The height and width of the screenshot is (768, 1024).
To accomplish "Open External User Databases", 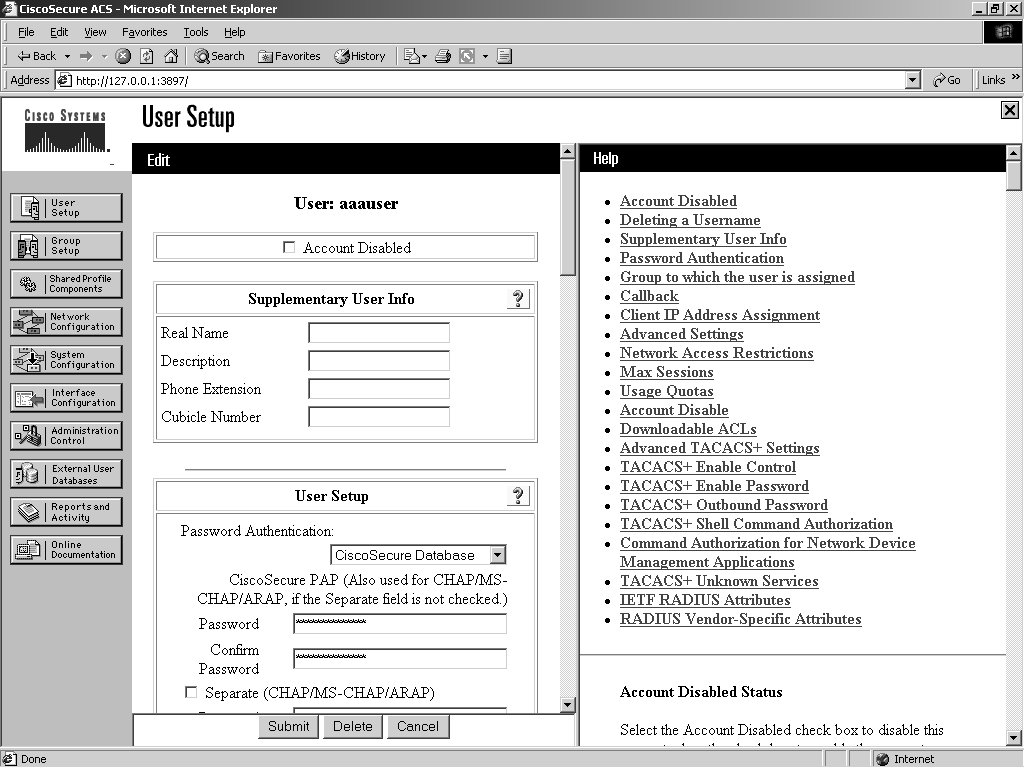I will click(x=66, y=474).
